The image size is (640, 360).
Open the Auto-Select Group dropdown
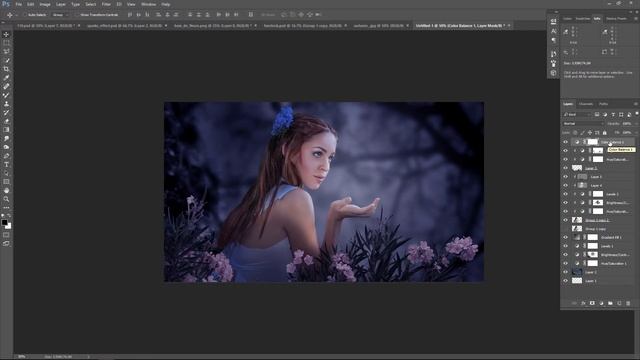coord(61,15)
